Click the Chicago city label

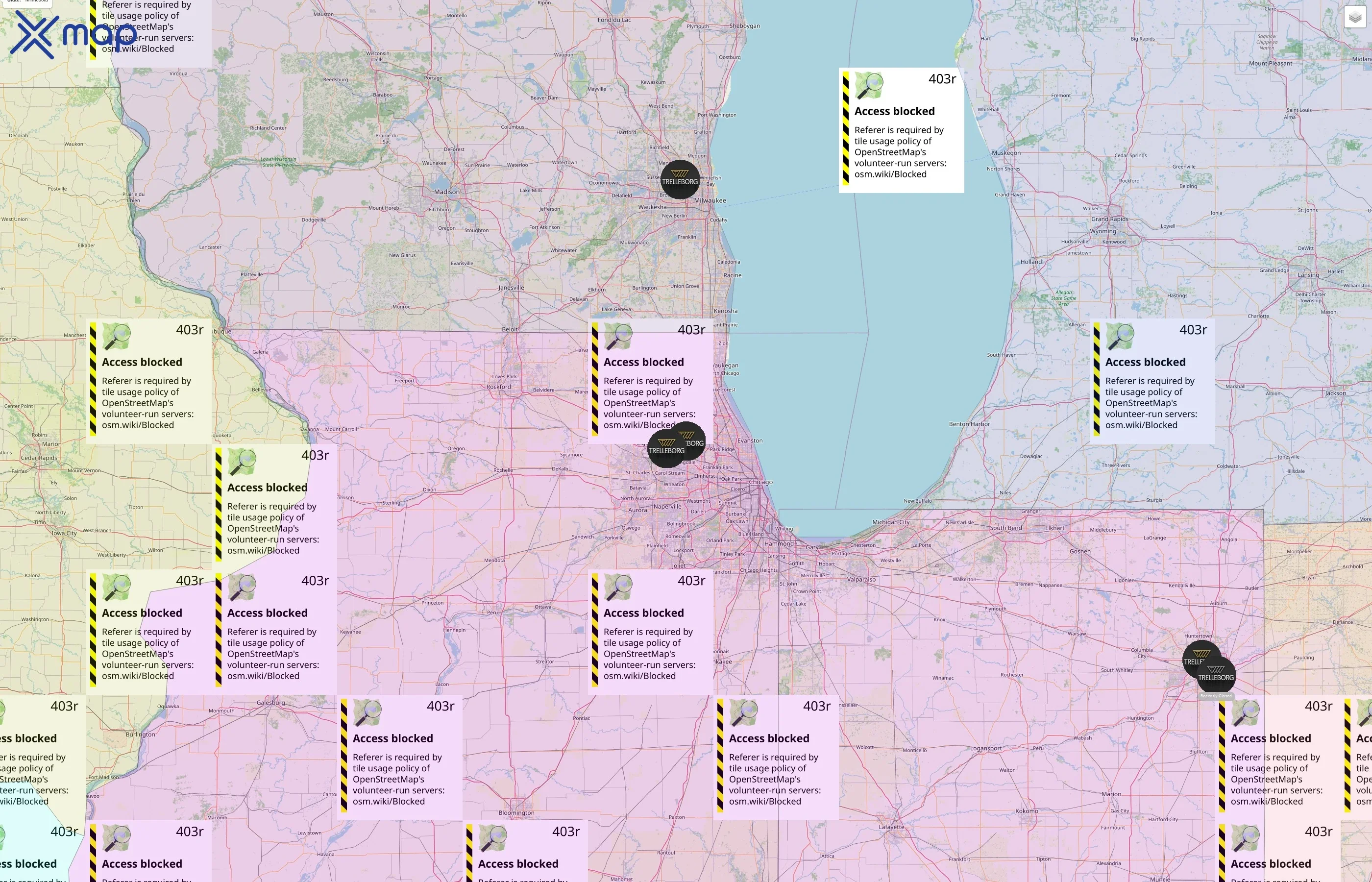(761, 482)
